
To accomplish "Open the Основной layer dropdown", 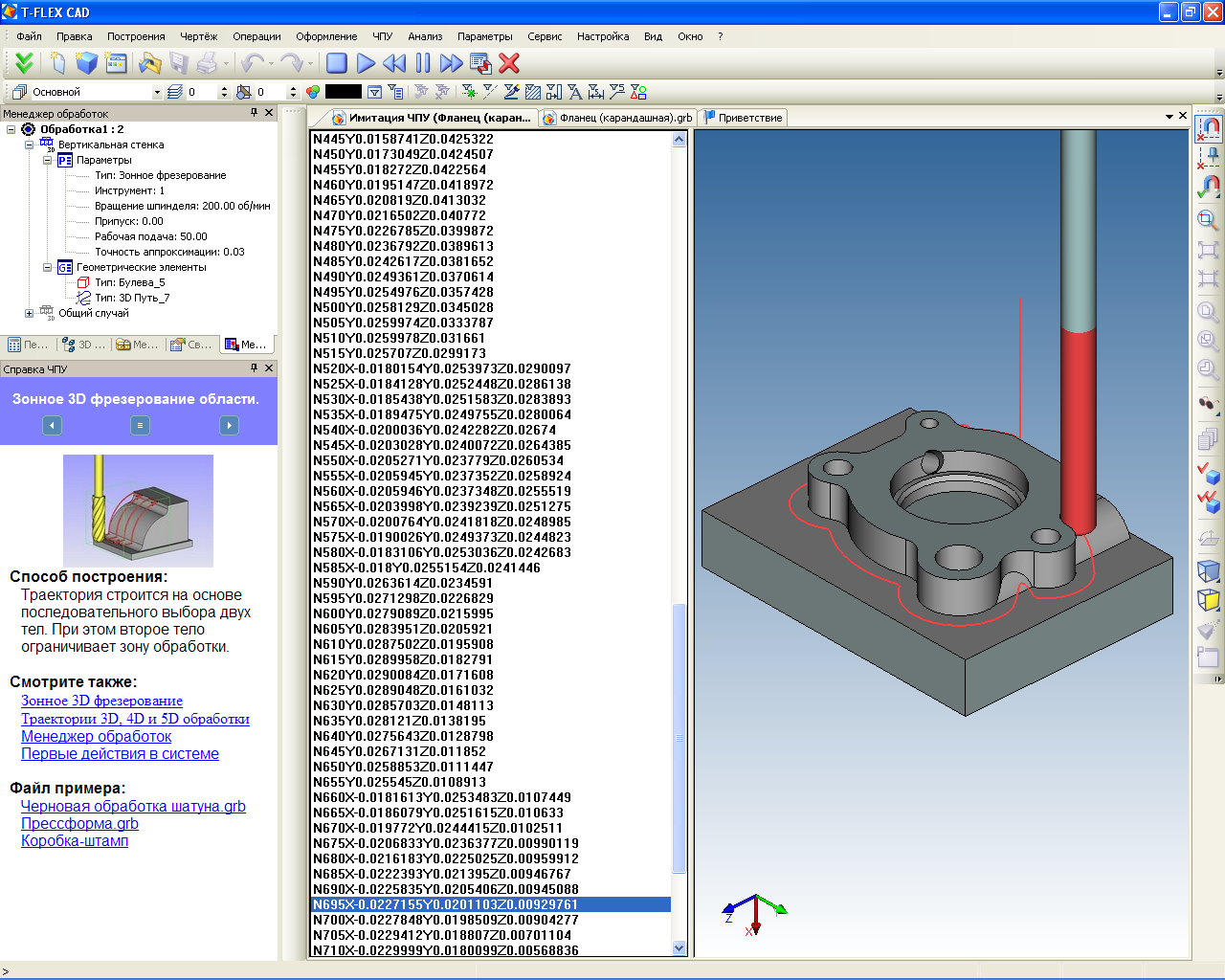I will [x=157, y=92].
